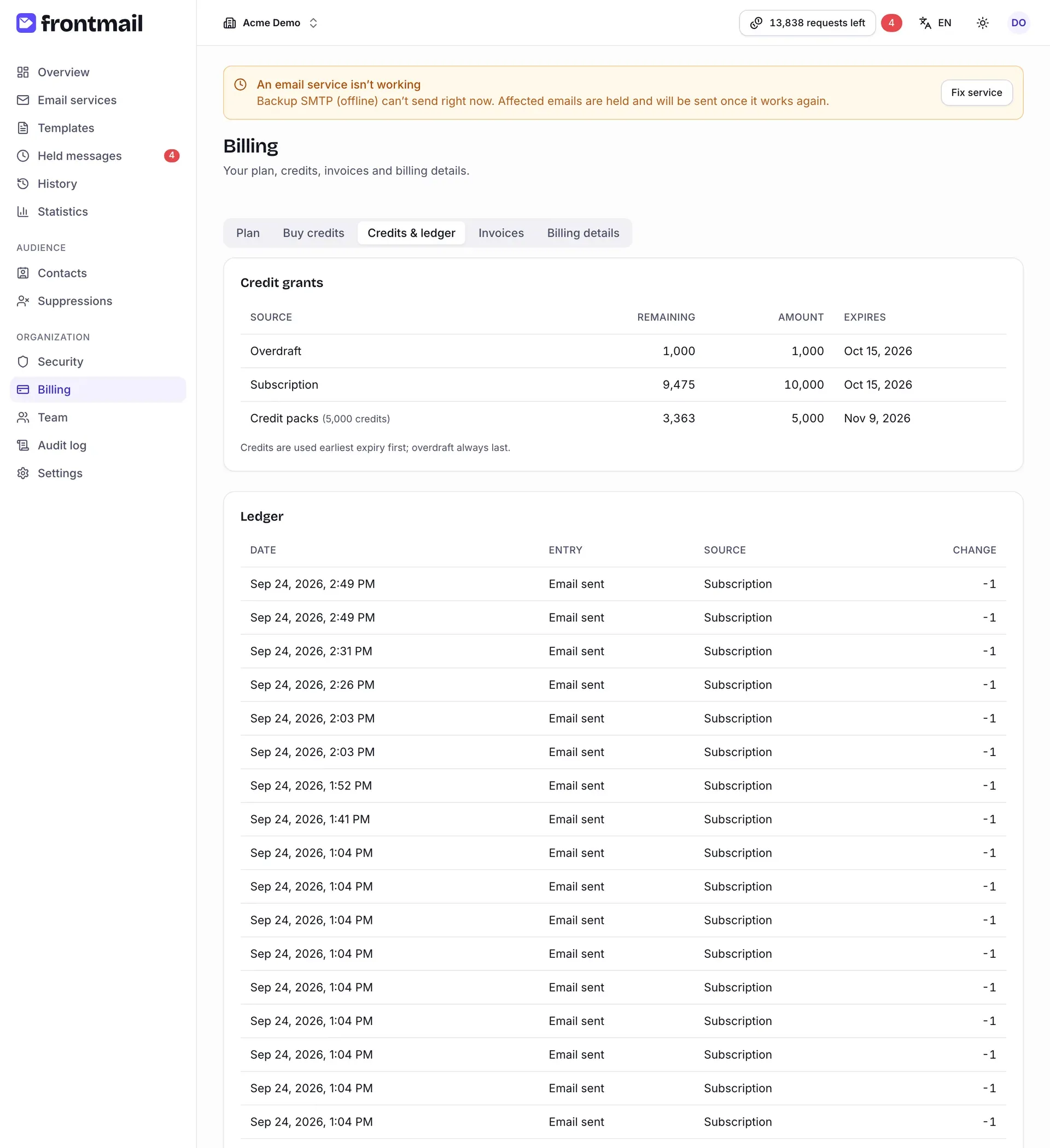Image resolution: width=1050 pixels, height=1148 pixels.
Task: Click the Held messages clock icon
Action: pyautogui.click(x=23, y=156)
